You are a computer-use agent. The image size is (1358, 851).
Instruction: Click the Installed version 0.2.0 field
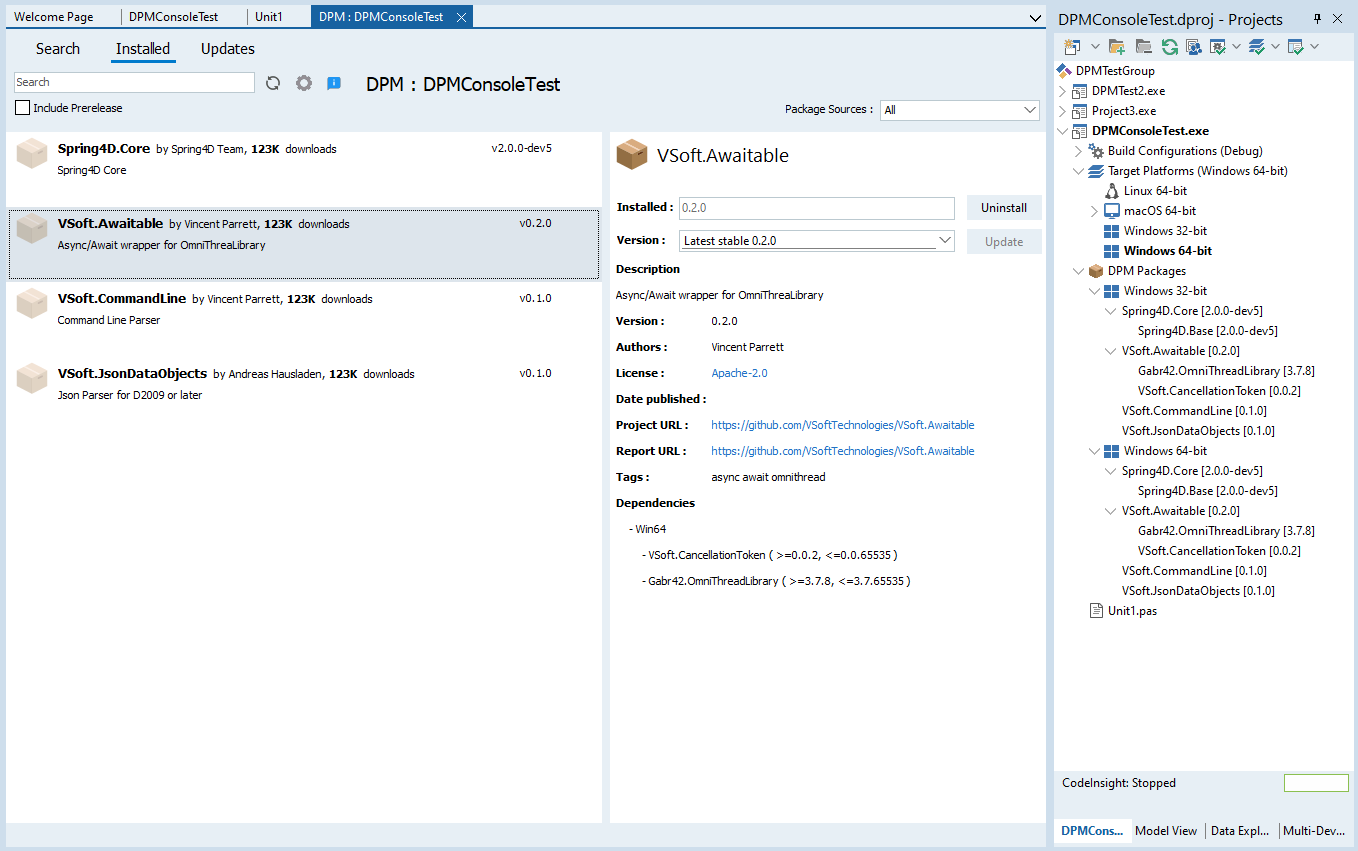click(817, 208)
